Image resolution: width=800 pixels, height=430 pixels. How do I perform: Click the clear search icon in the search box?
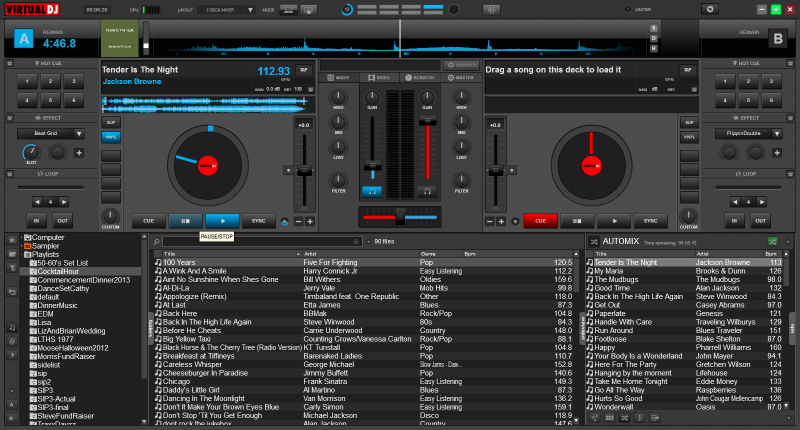click(356, 241)
